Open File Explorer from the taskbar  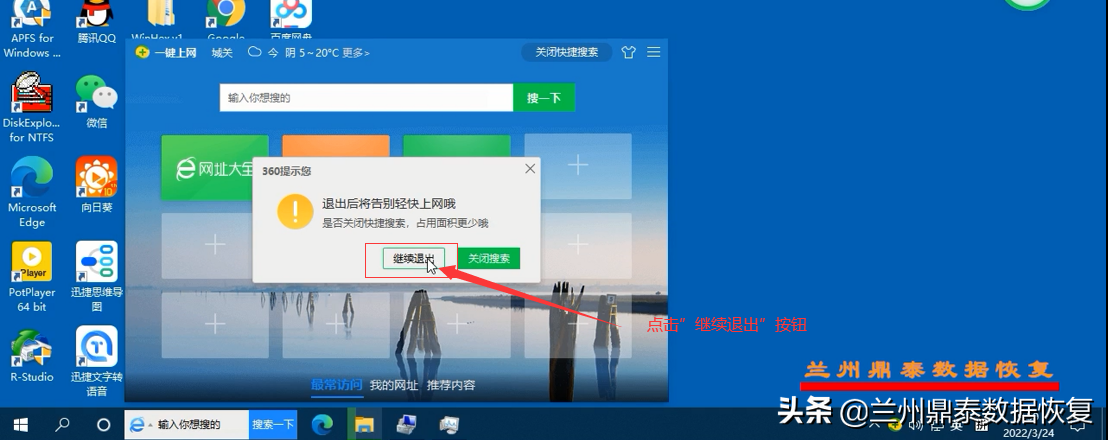(x=364, y=424)
